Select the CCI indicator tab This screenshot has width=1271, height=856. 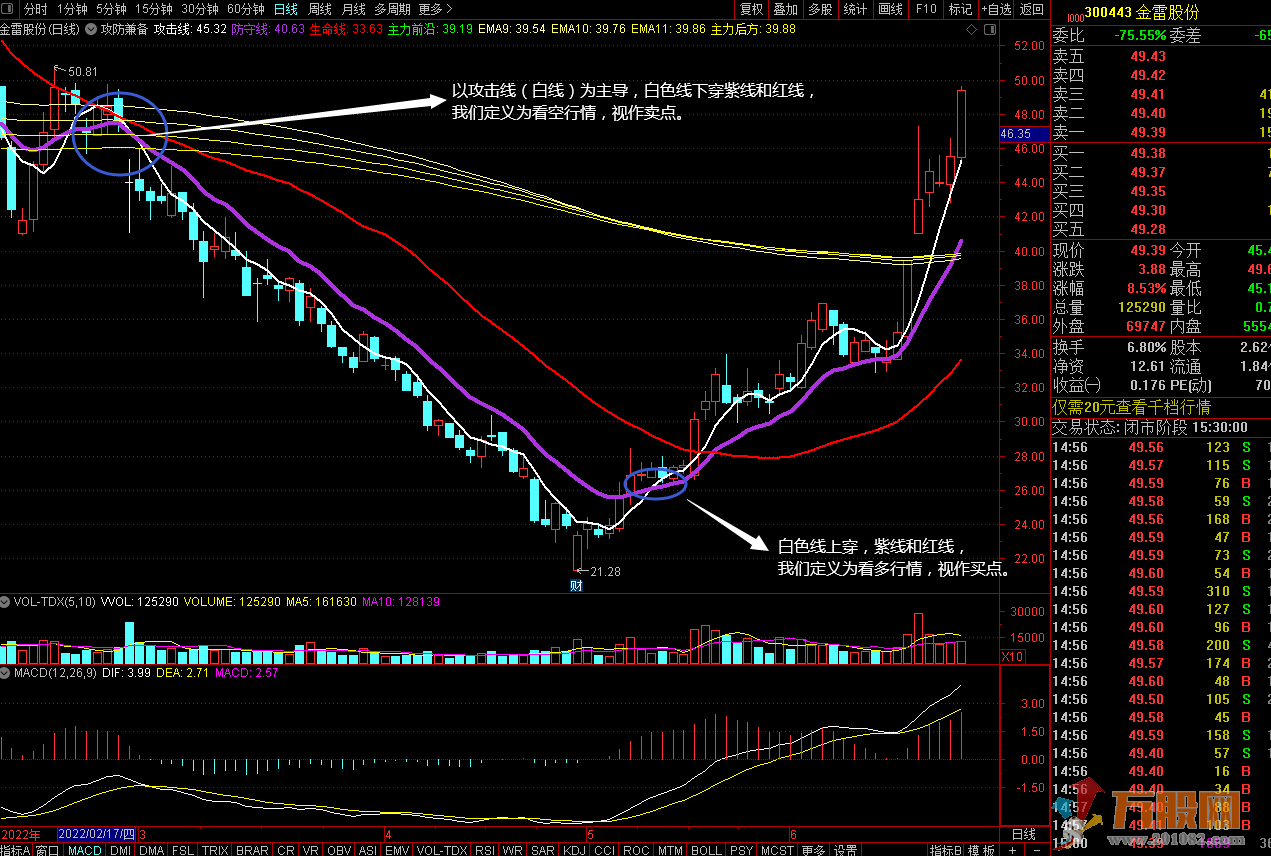pos(605,850)
